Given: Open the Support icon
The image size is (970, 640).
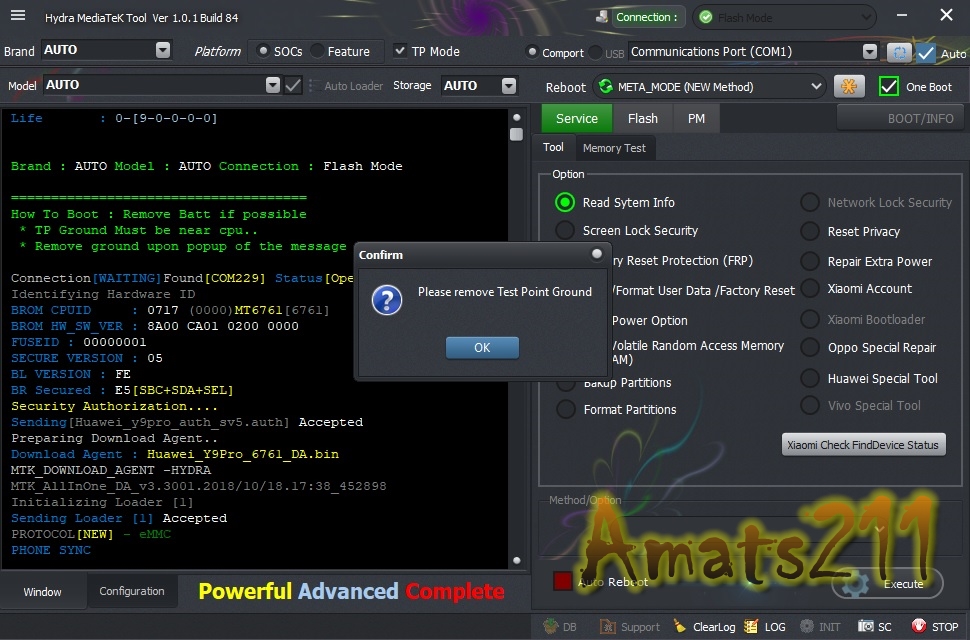Looking at the screenshot, I should point(608,626).
